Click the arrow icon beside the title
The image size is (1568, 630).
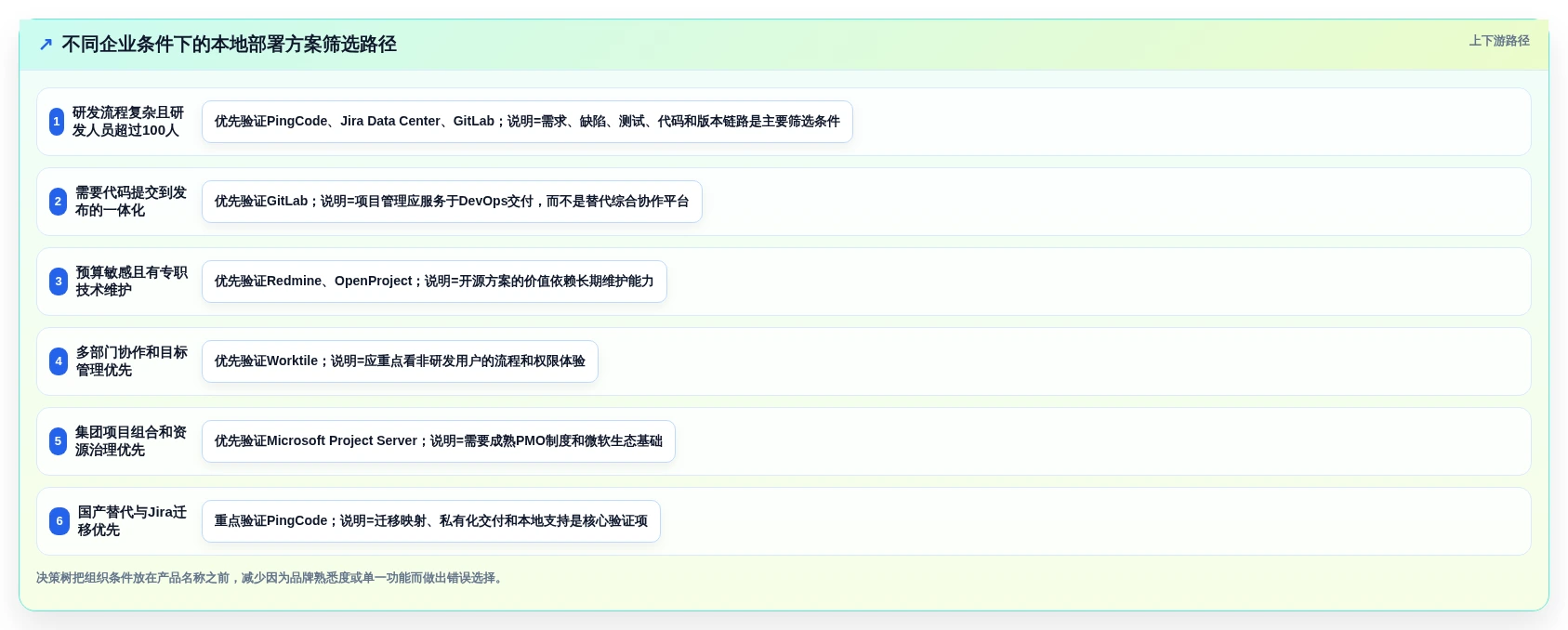(x=46, y=45)
